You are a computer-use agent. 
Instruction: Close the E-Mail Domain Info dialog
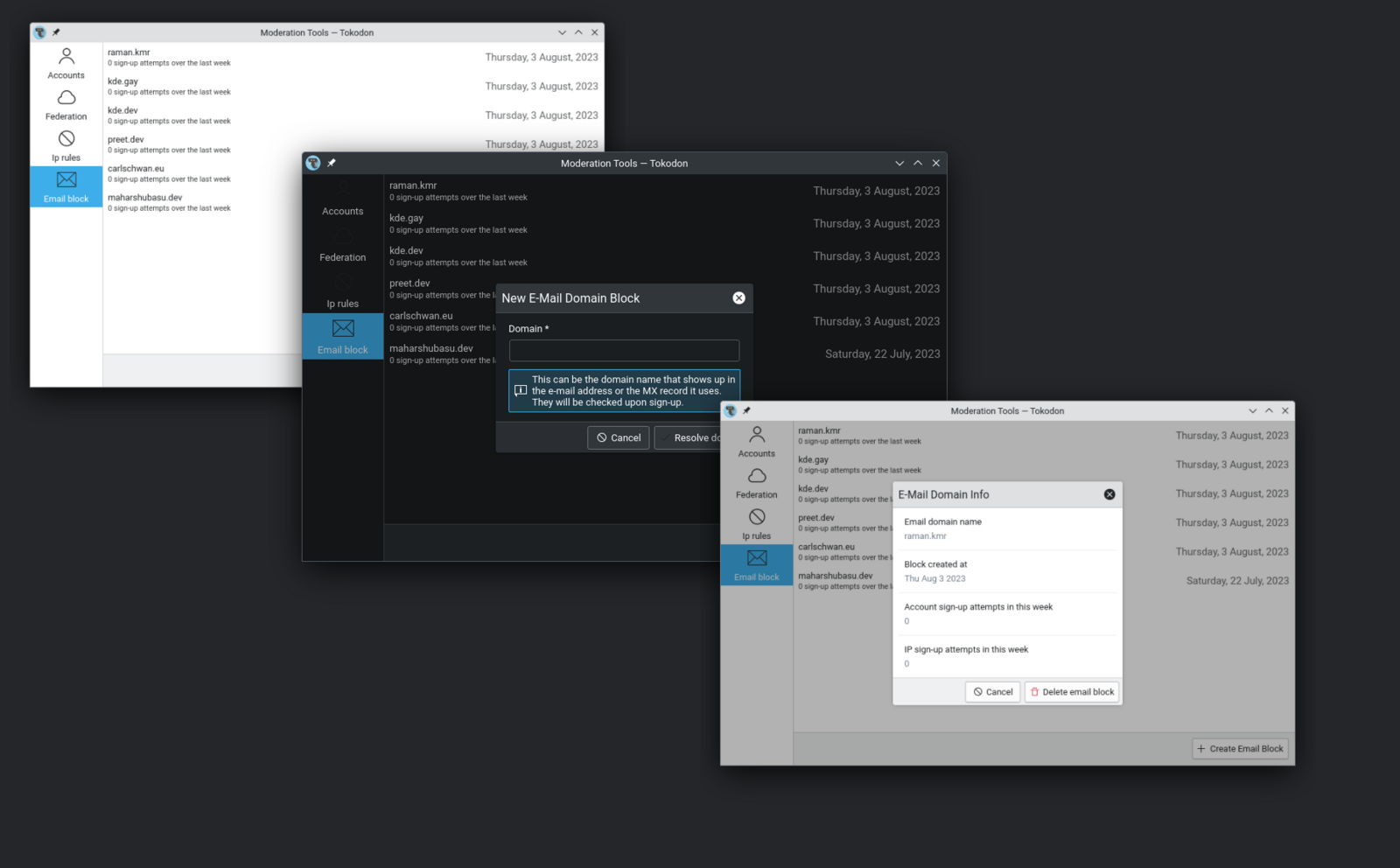[1109, 494]
